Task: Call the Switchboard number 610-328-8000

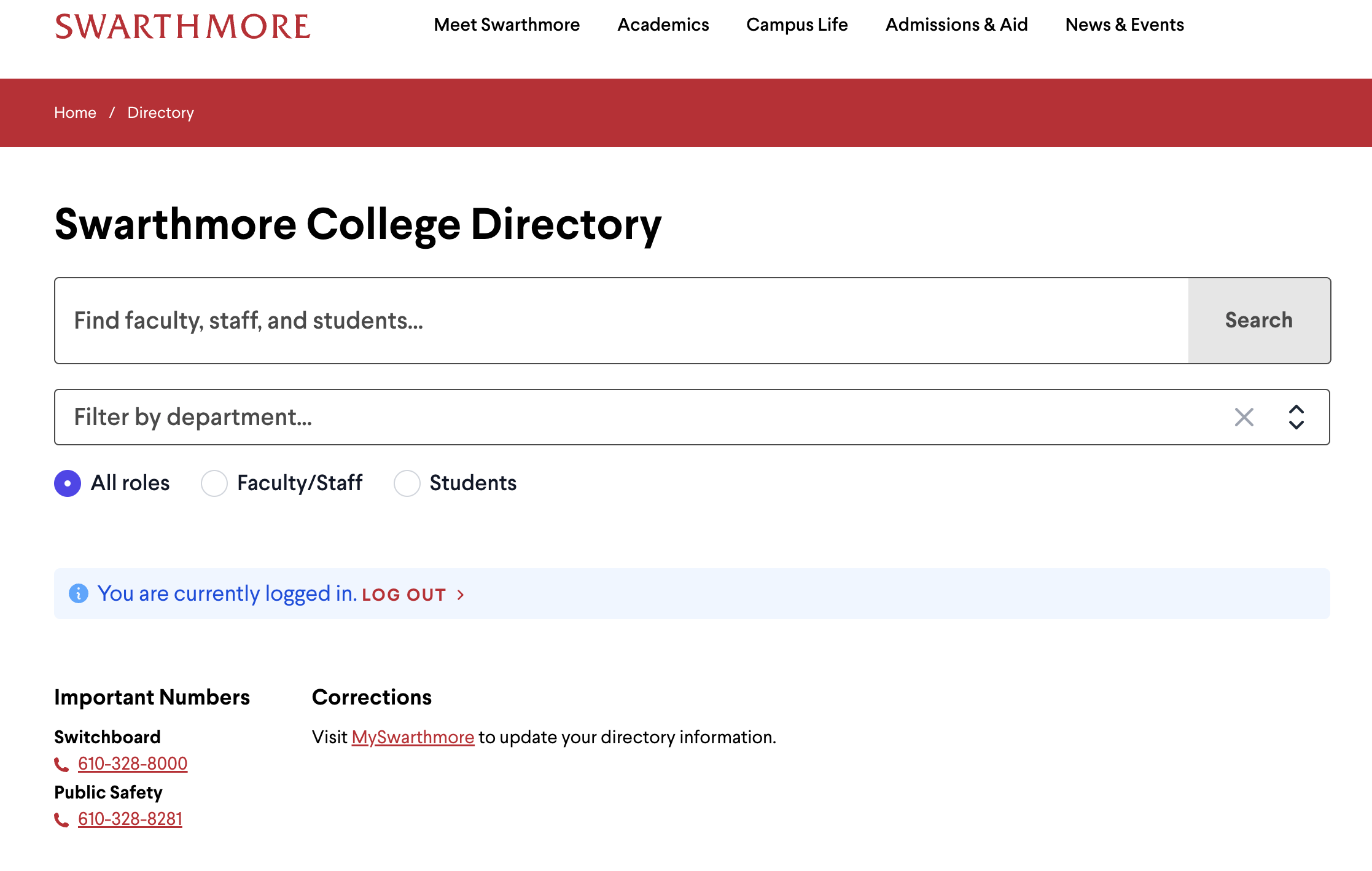Action: click(x=132, y=764)
